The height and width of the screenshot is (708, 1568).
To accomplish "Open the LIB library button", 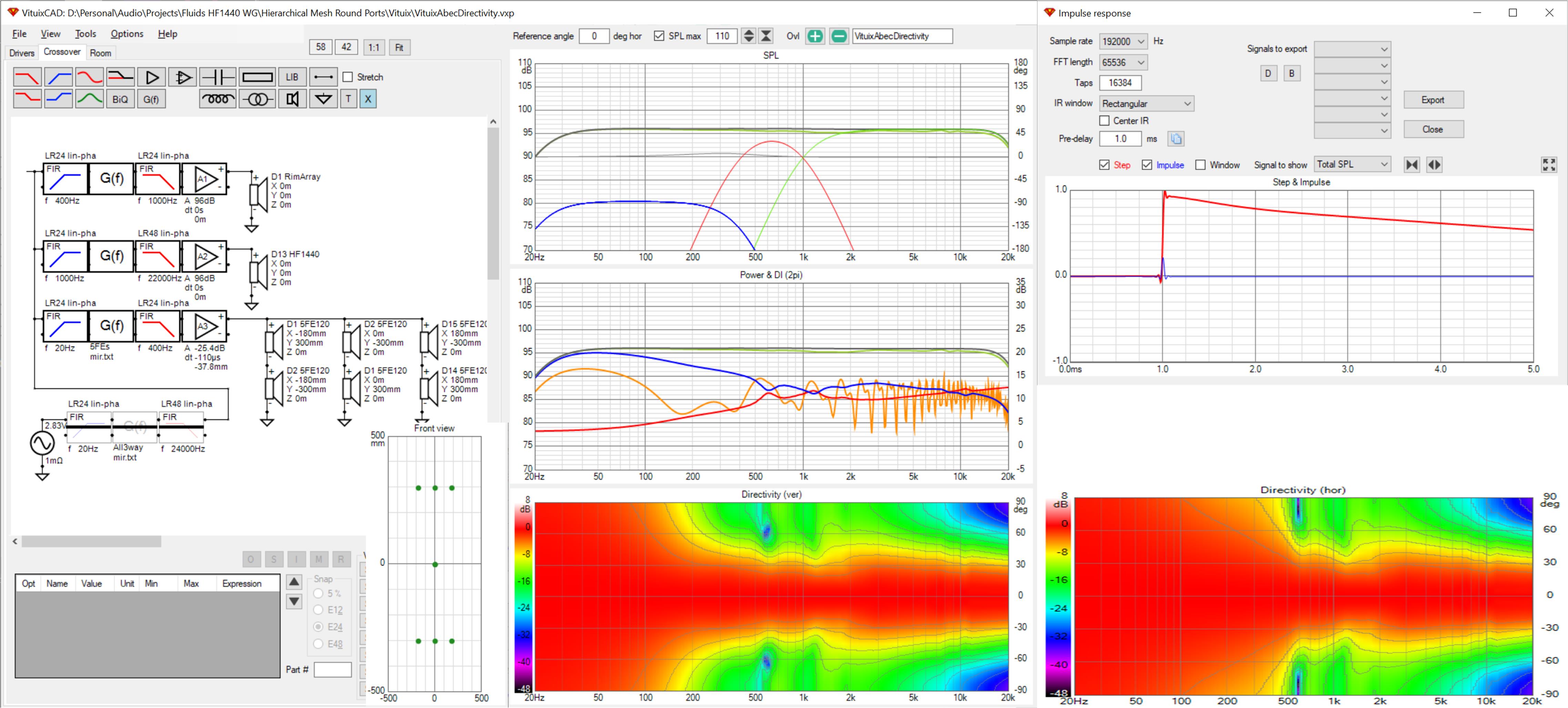I will coord(292,77).
